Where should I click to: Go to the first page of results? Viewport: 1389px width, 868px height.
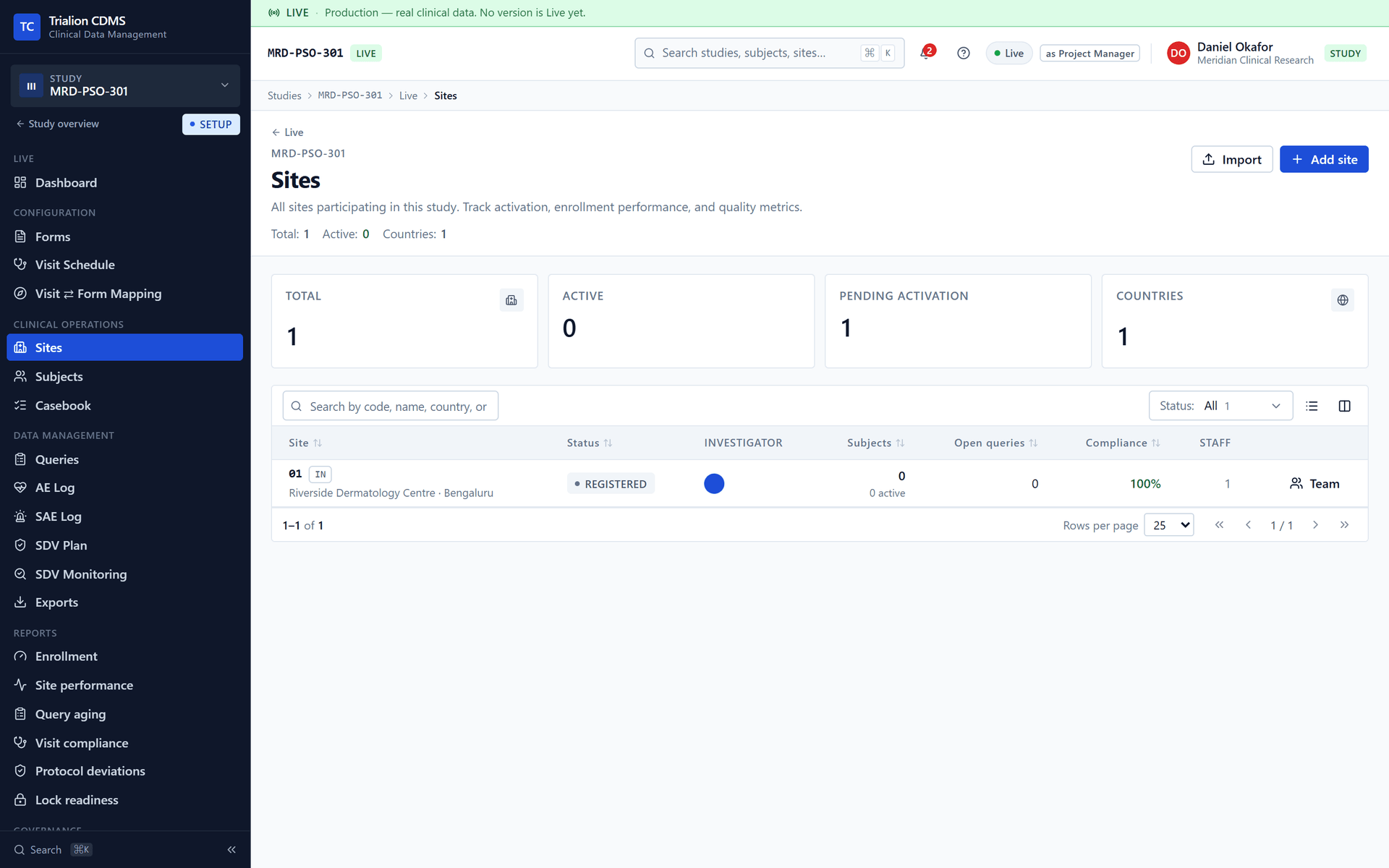(1219, 525)
